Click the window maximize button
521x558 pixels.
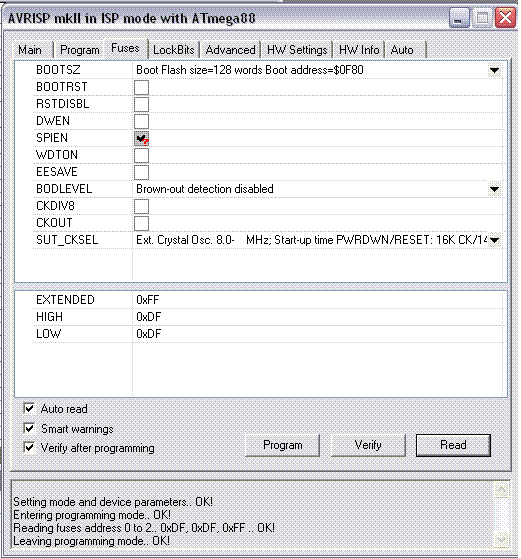pos(482,18)
